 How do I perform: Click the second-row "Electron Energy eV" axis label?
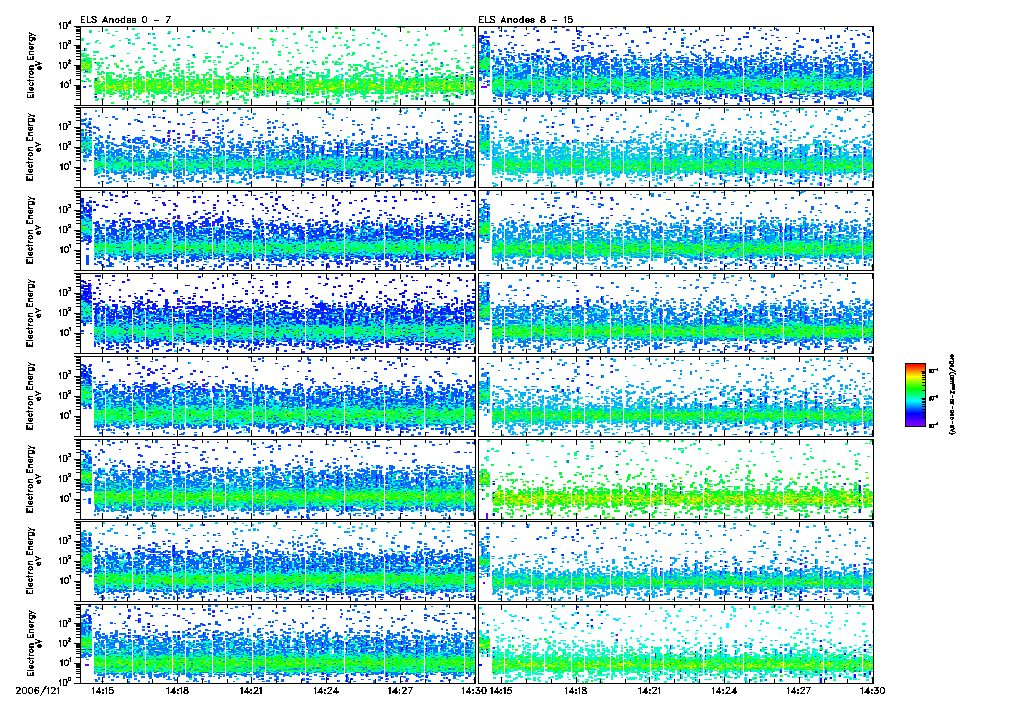[x=33, y=148]
